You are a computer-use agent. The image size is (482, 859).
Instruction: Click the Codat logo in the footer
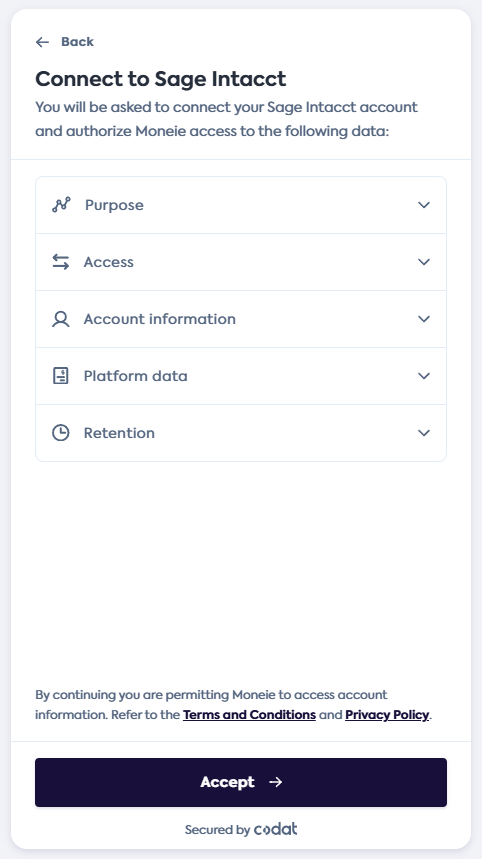276,829
